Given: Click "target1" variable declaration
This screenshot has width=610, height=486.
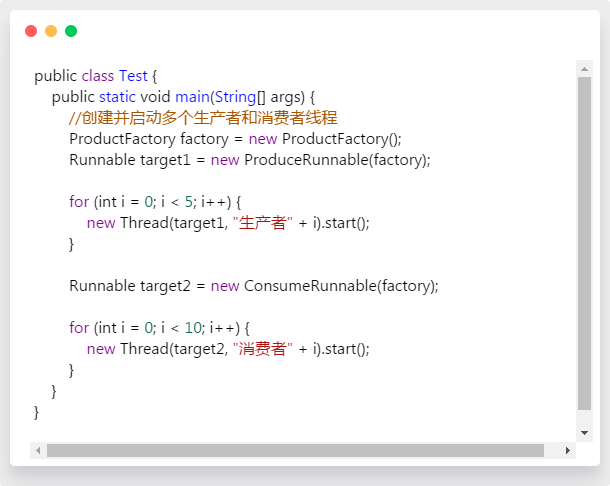Looking at the screenshot, I should (x=165, y=160).
